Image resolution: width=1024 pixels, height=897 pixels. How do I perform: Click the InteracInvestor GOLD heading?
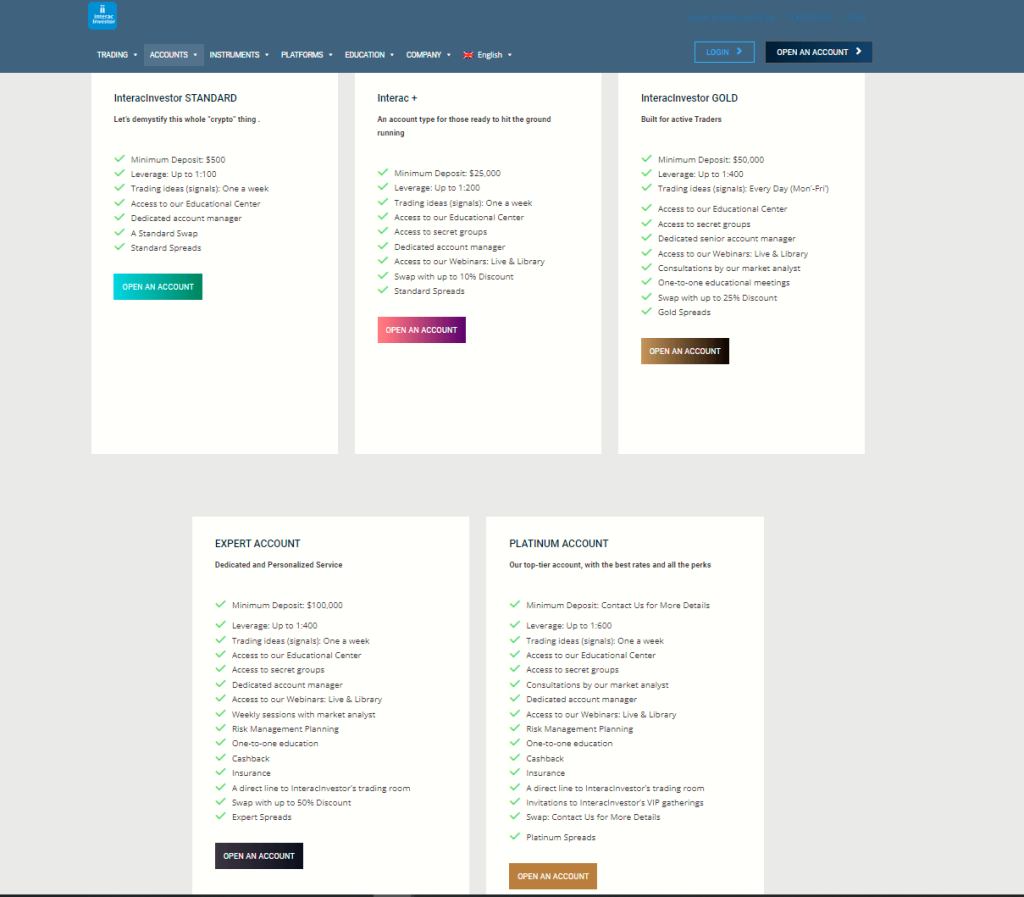pyautogui.click(x=689, y=98)
